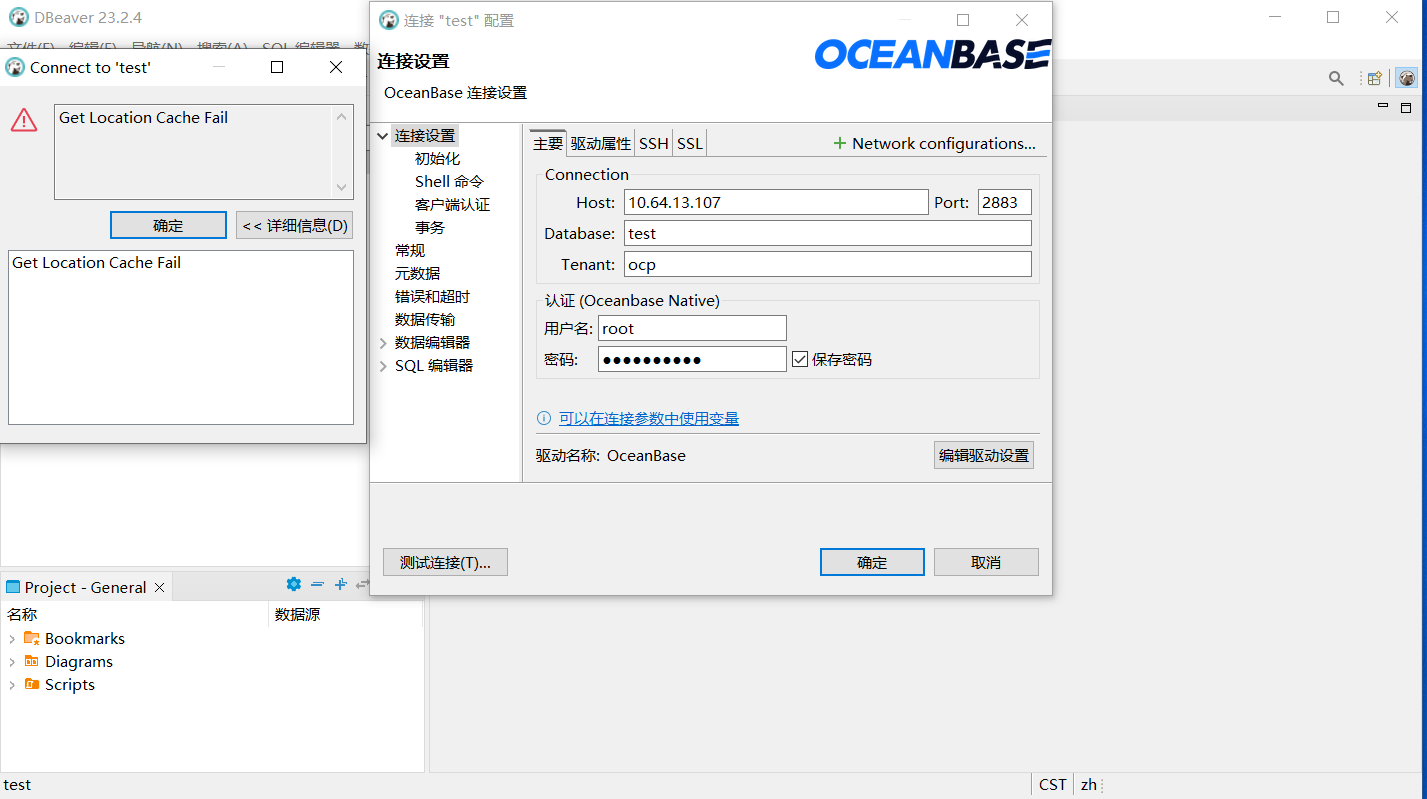Click the Project - General panel icon
Screen dimensions: 1427x799
(x=13, y=587)
